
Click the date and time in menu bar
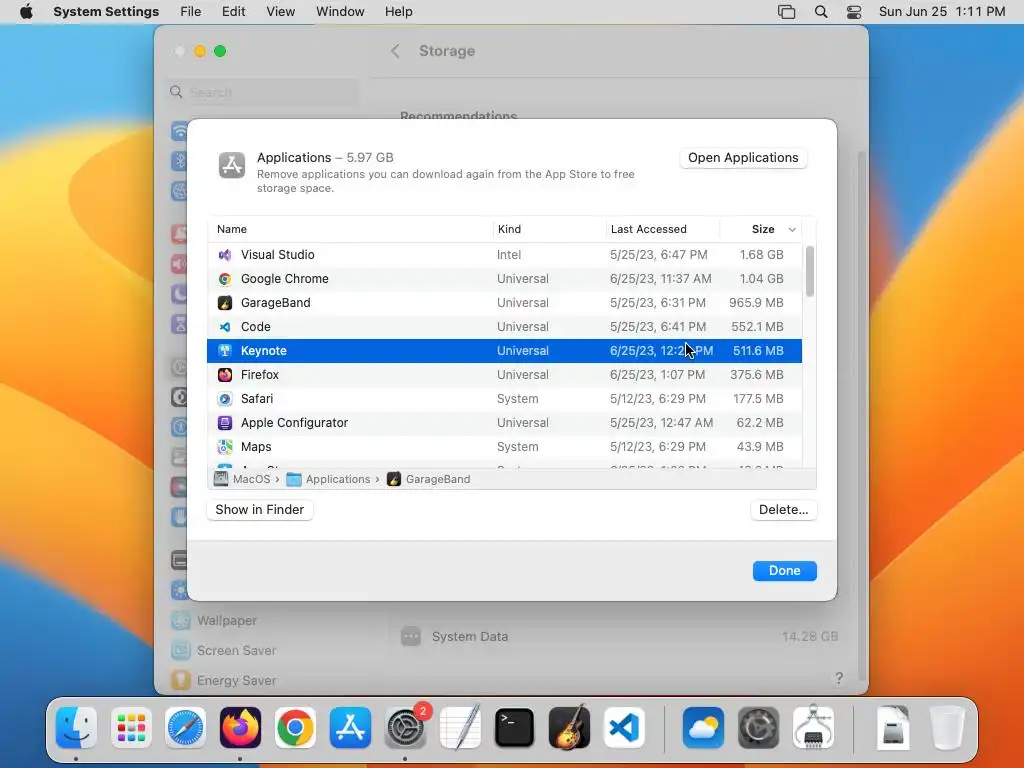(x=942, y=12)
